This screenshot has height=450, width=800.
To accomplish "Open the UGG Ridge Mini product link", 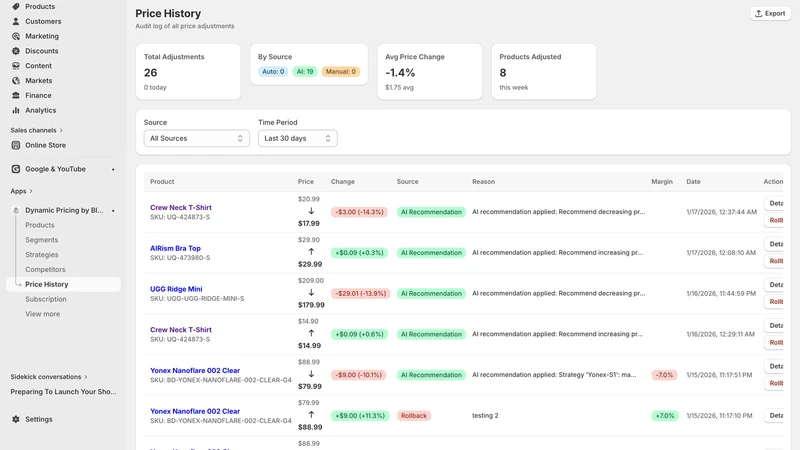I will click(176, 289).
